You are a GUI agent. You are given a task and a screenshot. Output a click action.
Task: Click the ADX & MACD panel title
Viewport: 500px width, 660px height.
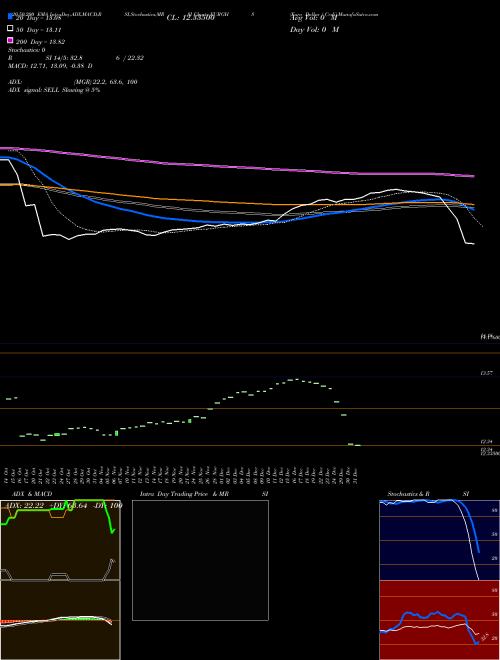(32, 494)
